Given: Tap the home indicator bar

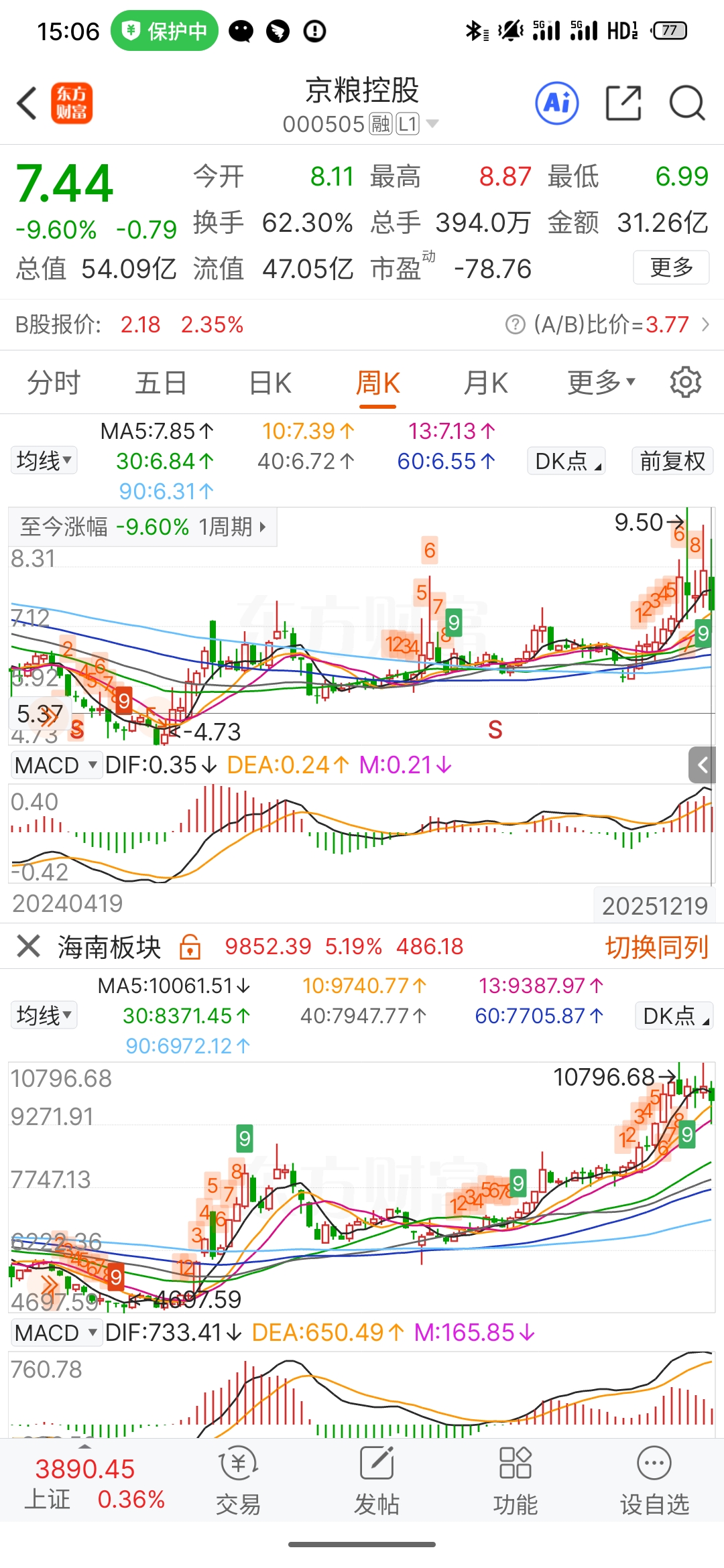Looking at the screenshot, I should click(x=362, y=1545).
